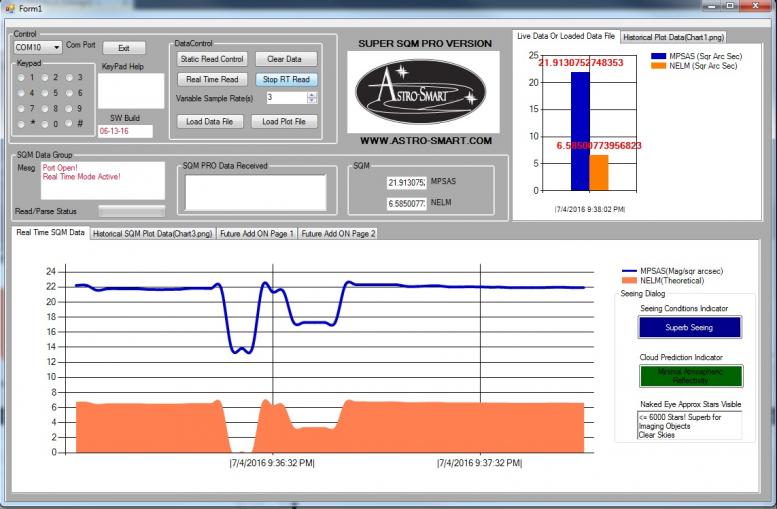The image size is (777, 509).
Task: Select keypad radio button 3
Action: click(69, 78)
